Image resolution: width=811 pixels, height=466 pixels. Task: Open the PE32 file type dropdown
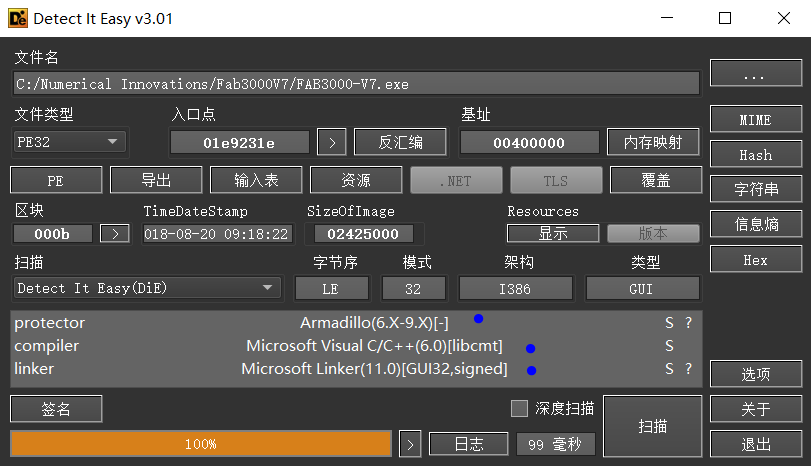point(70,142)
